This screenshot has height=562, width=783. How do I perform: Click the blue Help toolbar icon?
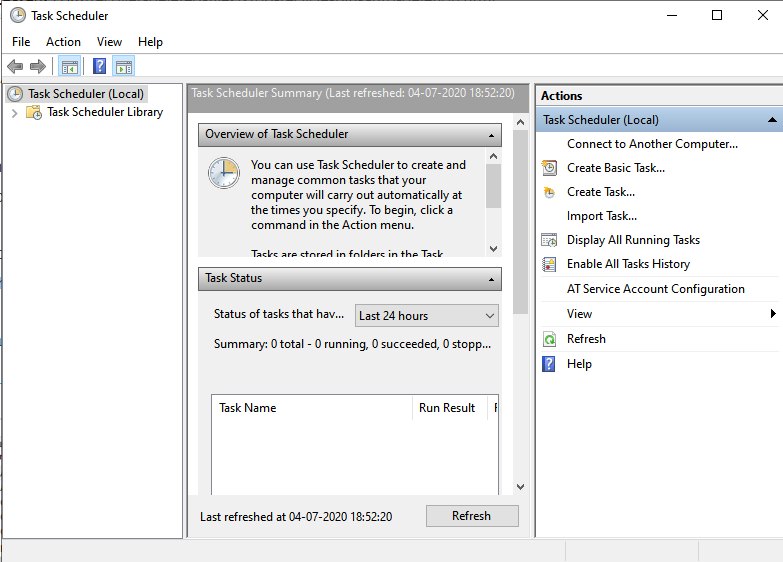[x=99, y=67]
